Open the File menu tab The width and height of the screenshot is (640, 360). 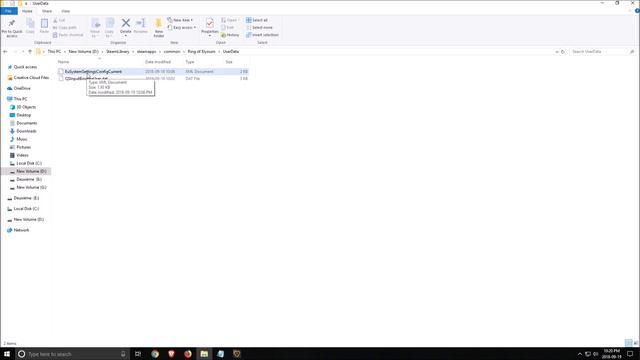[x=9, y=11]
